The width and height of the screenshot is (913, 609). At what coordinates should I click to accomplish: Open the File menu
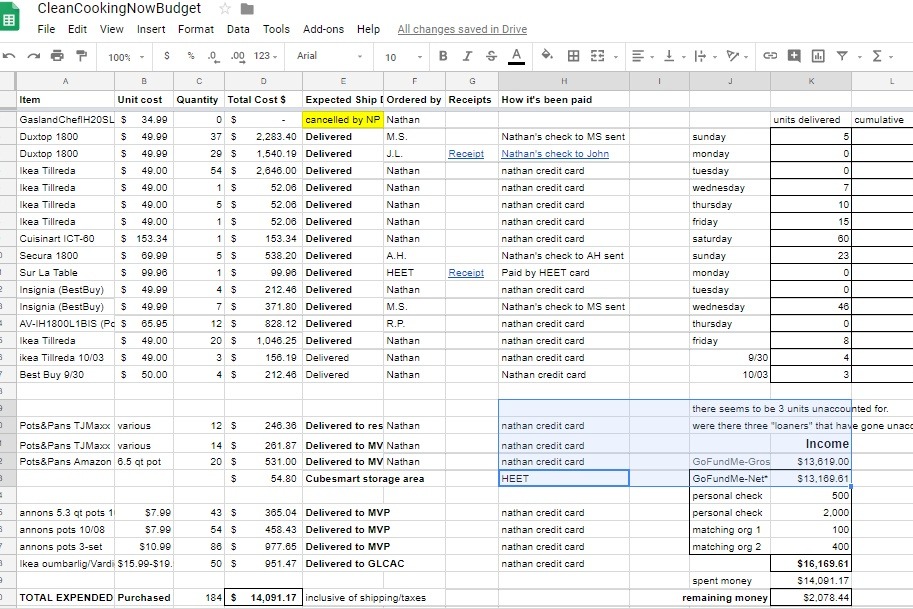(x=46, y=29)
